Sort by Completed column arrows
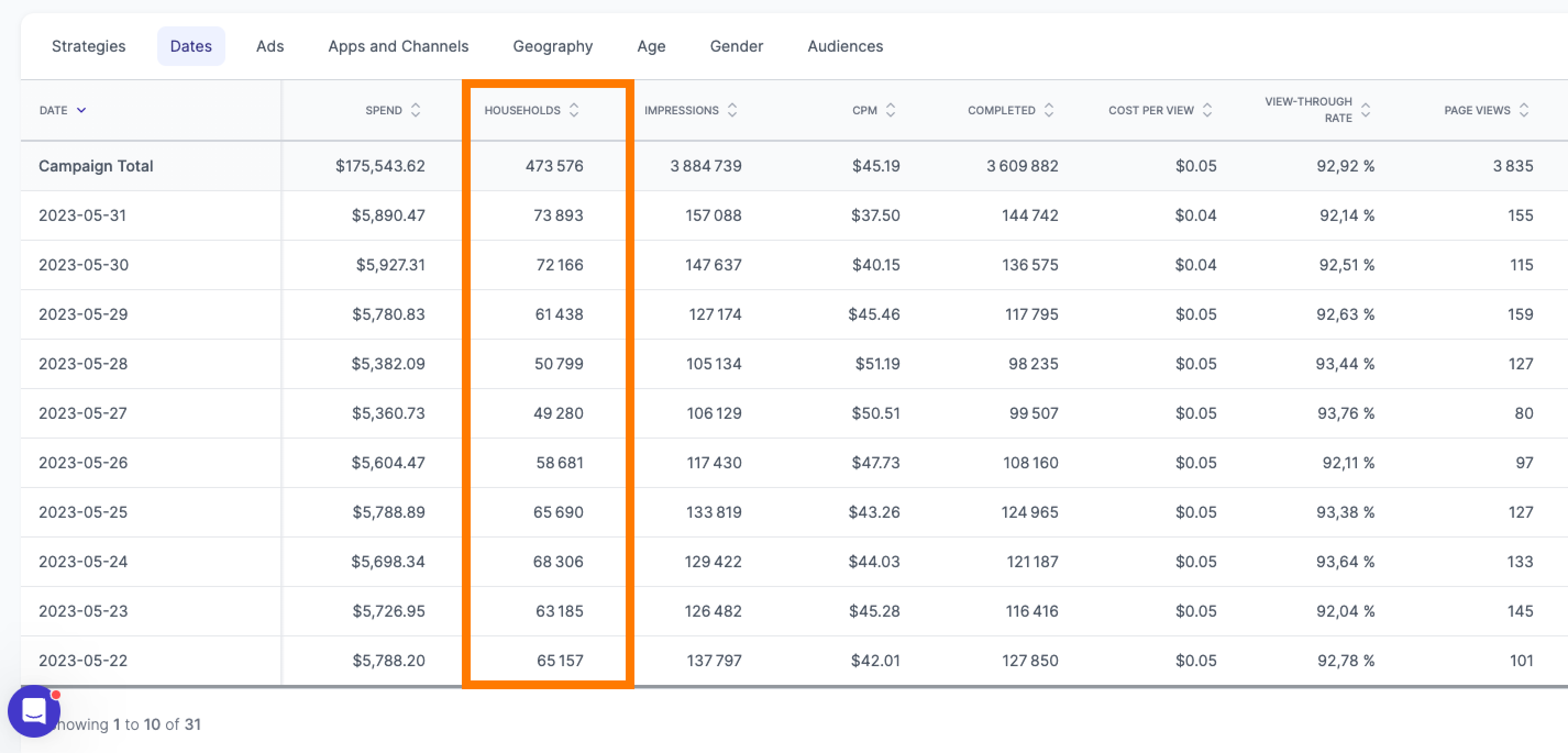This screenshot has height=753, width=1568. pos(1049,110)
